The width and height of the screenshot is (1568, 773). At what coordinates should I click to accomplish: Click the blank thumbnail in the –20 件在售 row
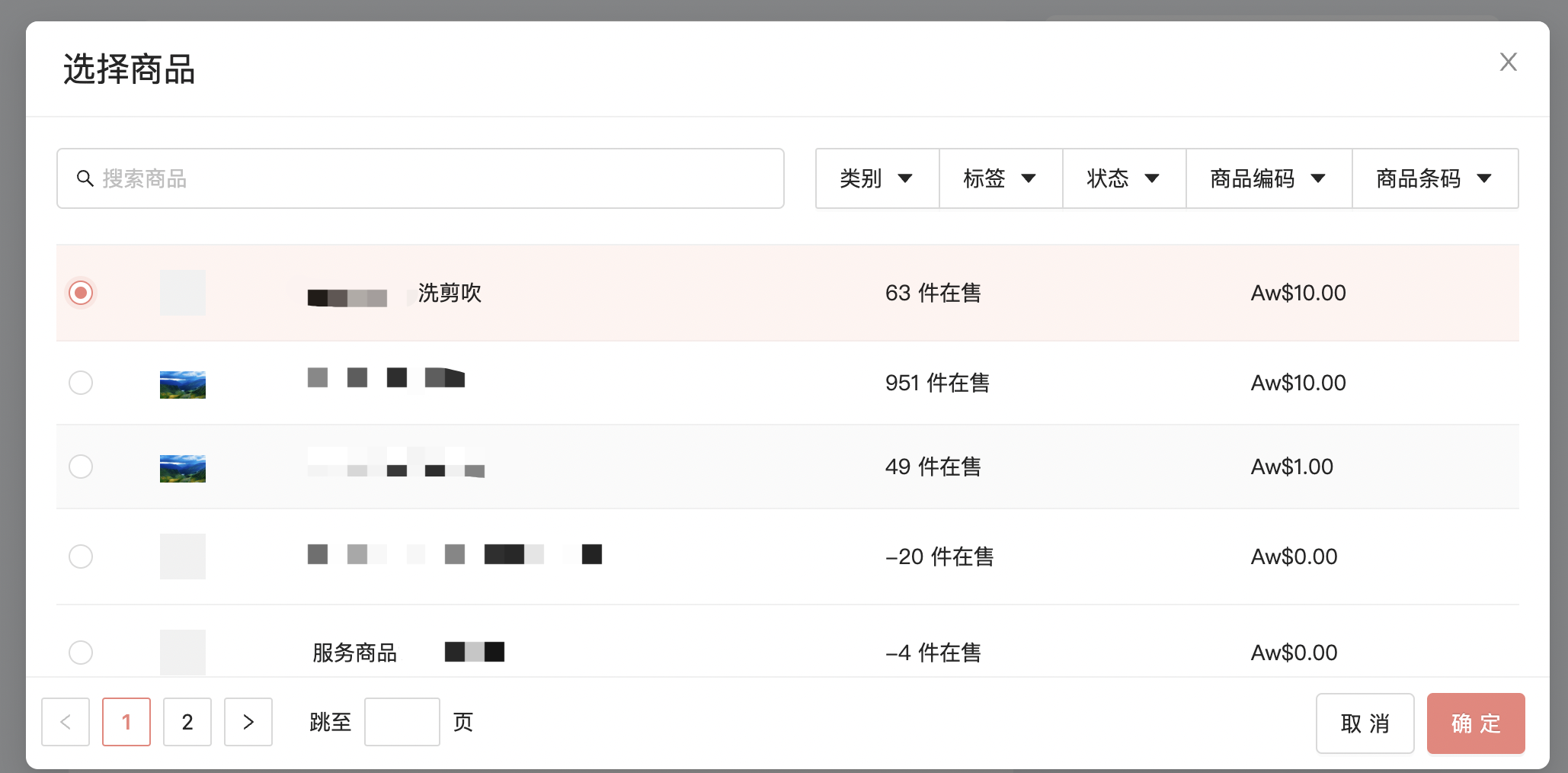click(x=183, y=556)
